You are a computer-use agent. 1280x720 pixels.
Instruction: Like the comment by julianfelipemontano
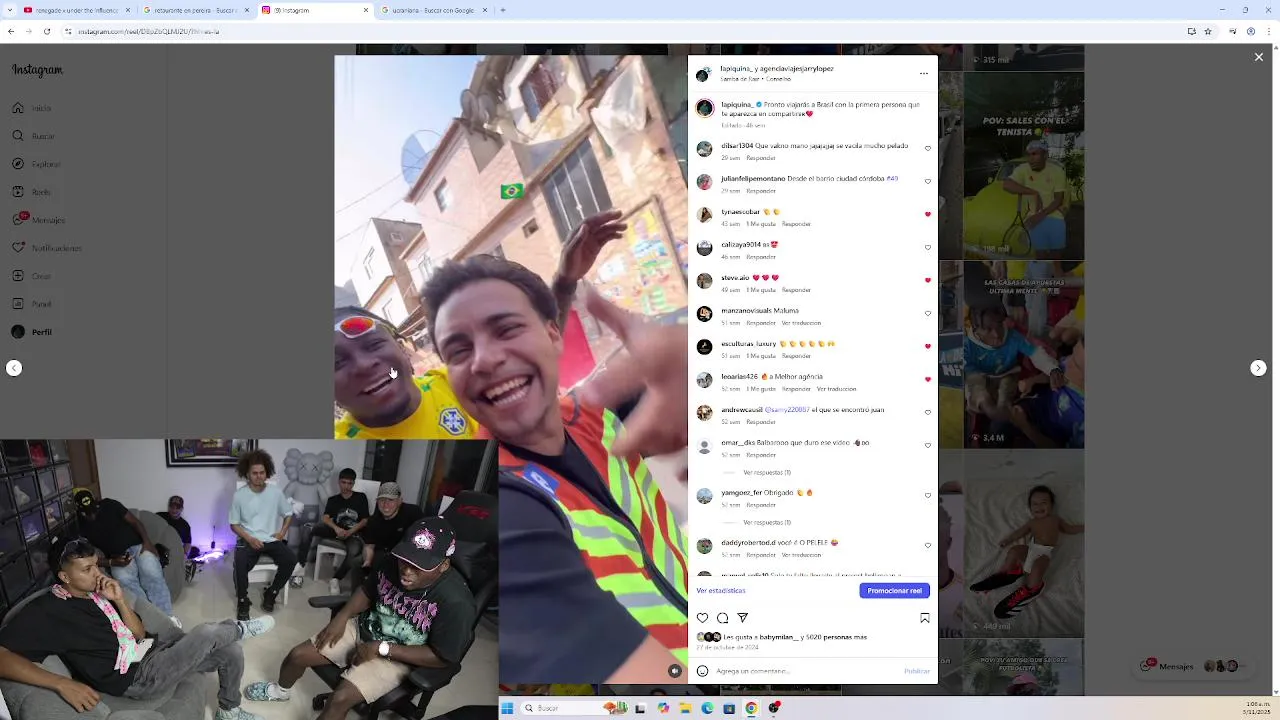928,182
